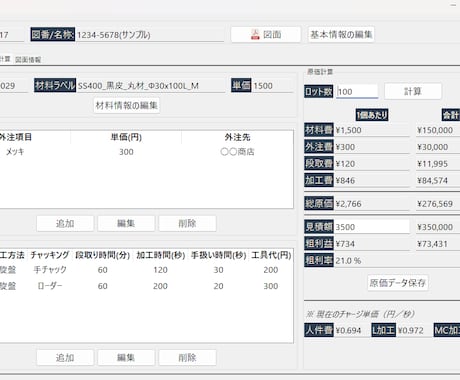
Task: Click the ロット数 input field
Action: coord(357,91)
